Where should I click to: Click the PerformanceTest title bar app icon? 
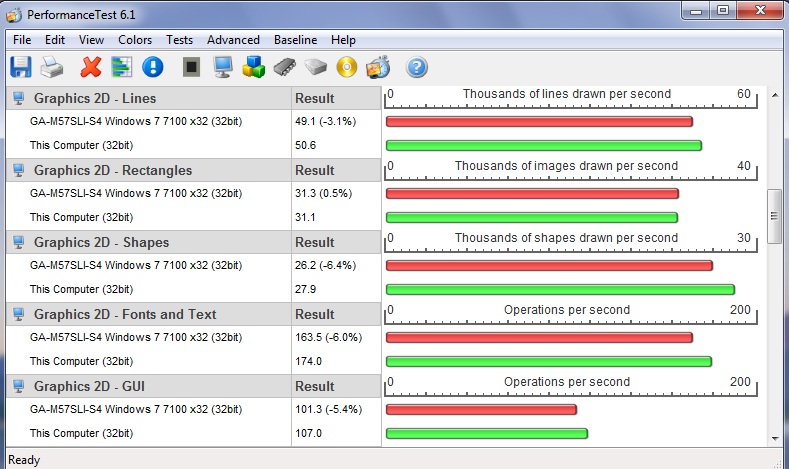[x=14, y=15]
